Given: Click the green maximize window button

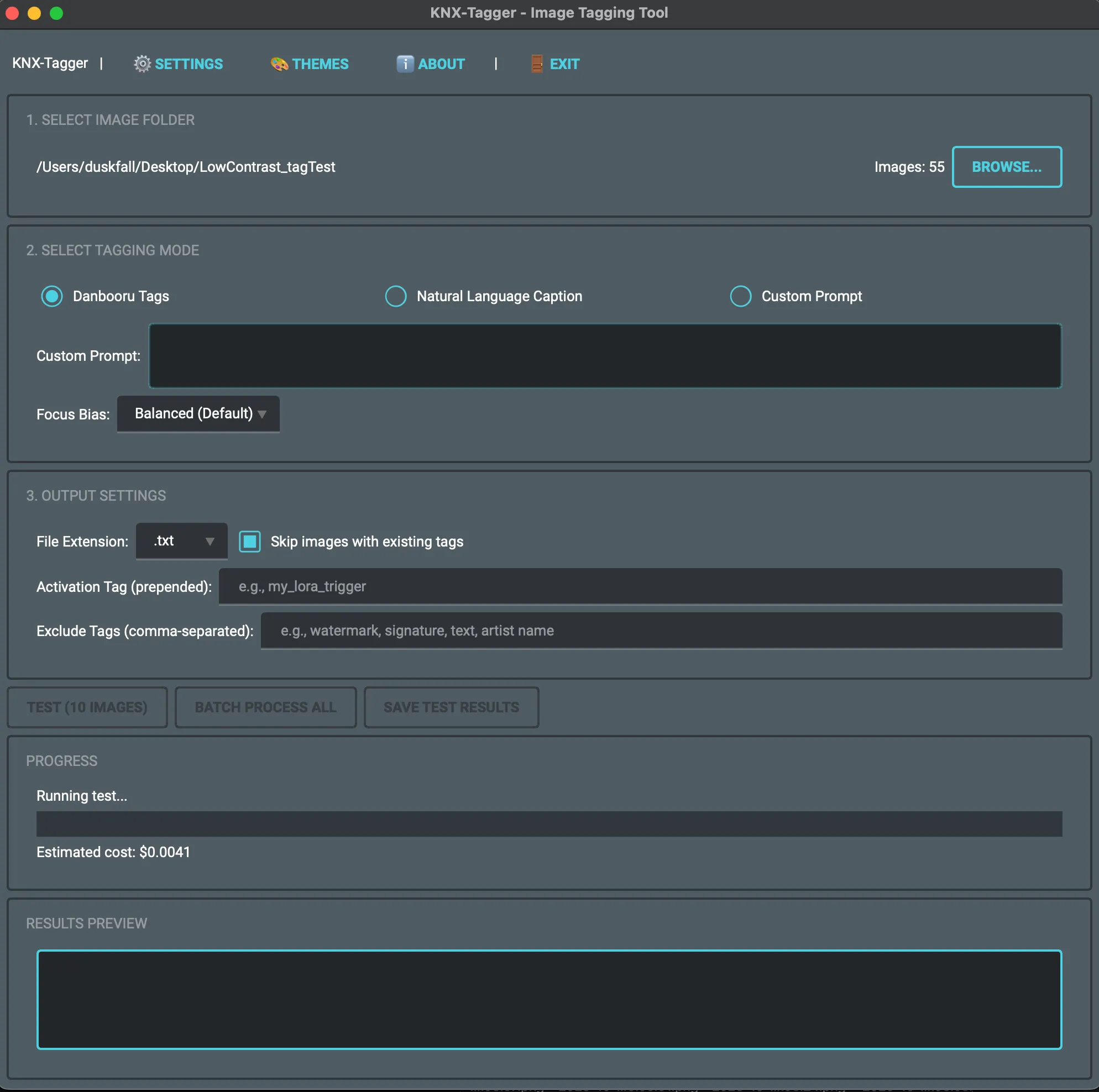Looking at the screenshot, I should [x=56, y=13].
